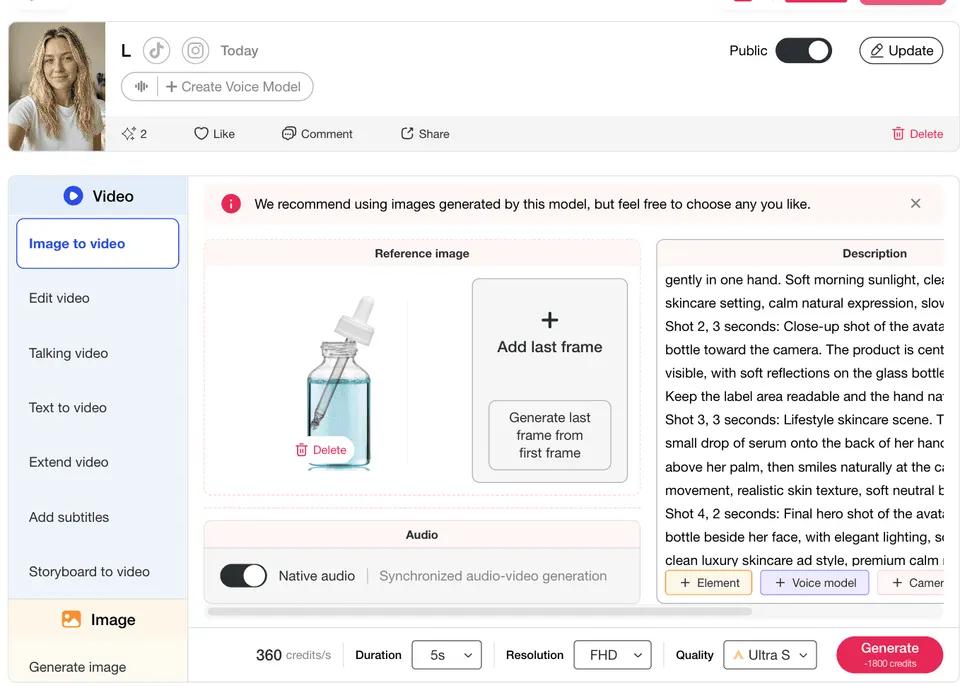Click the Instagram icon beside Today

[x=195, y=50]
